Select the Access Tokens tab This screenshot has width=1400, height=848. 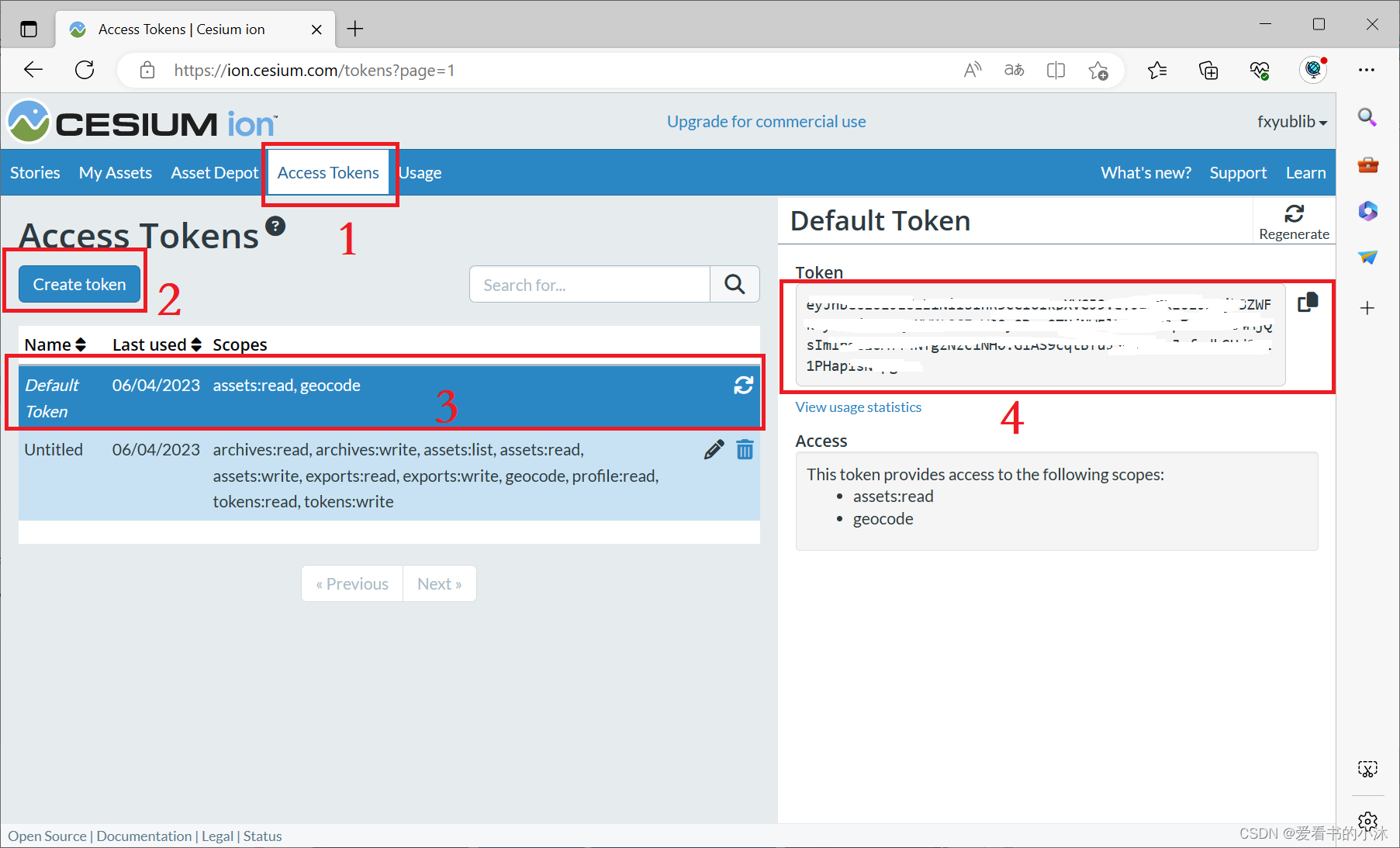click(328, 173)
